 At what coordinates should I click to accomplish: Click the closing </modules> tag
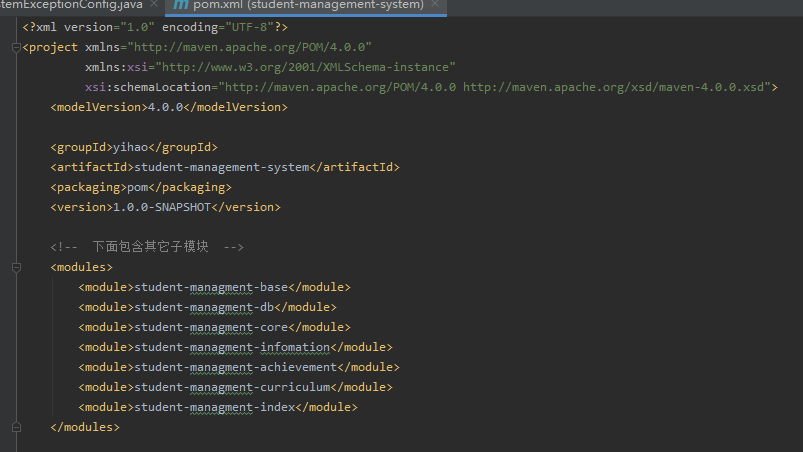[x=85, y=426]
